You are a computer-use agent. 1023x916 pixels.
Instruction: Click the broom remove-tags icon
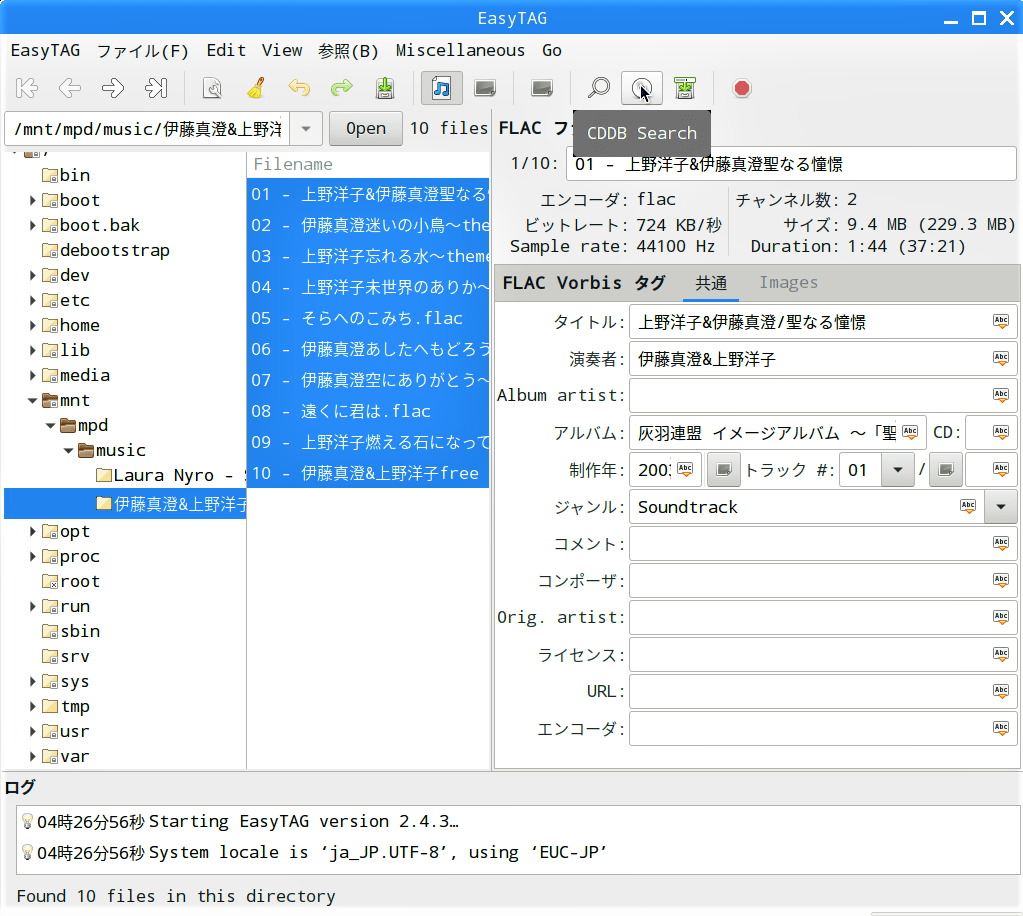point(256,88)
